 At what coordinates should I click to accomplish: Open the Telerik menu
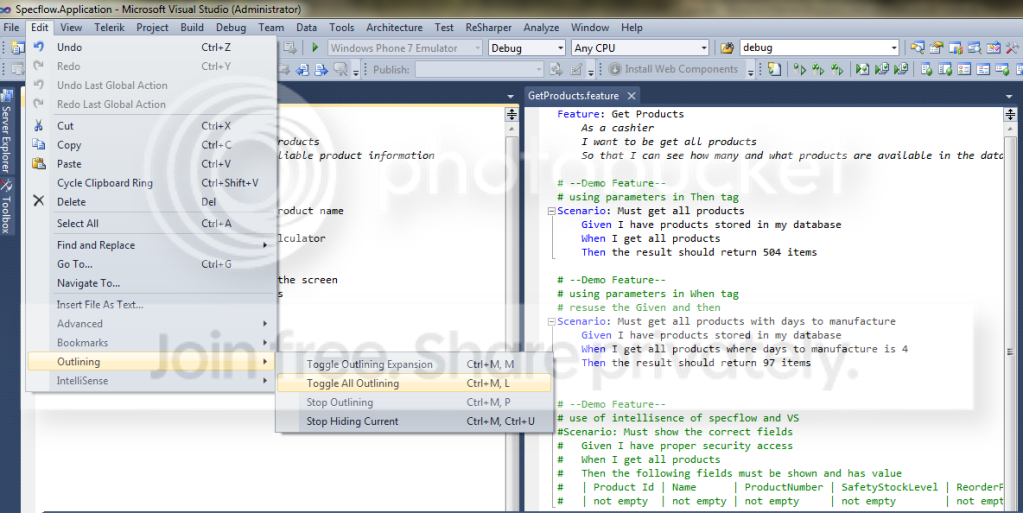click(x=109, y=27)
